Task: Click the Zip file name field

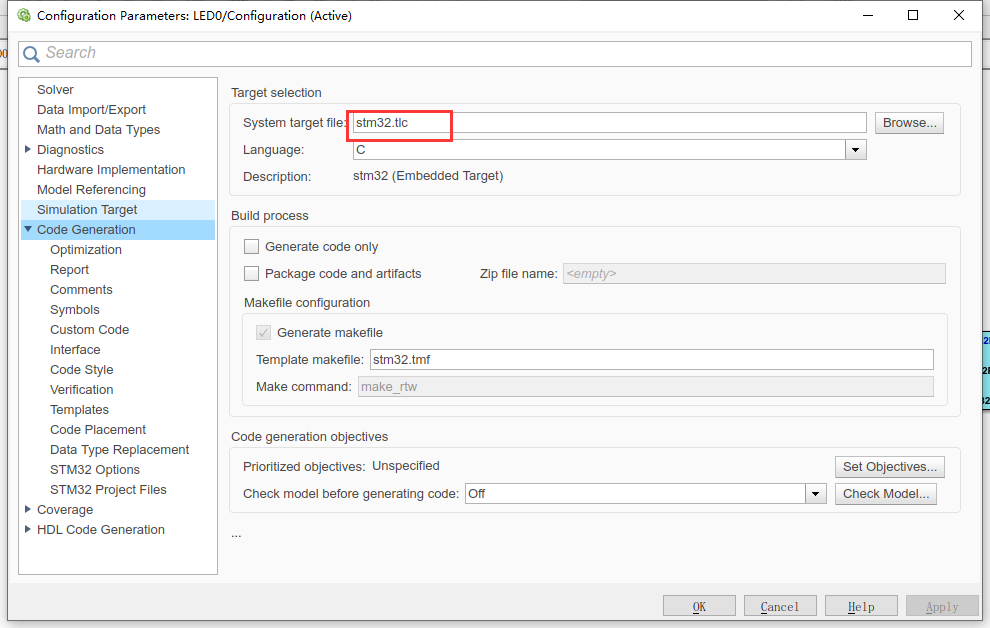Action: click(754, 274)
